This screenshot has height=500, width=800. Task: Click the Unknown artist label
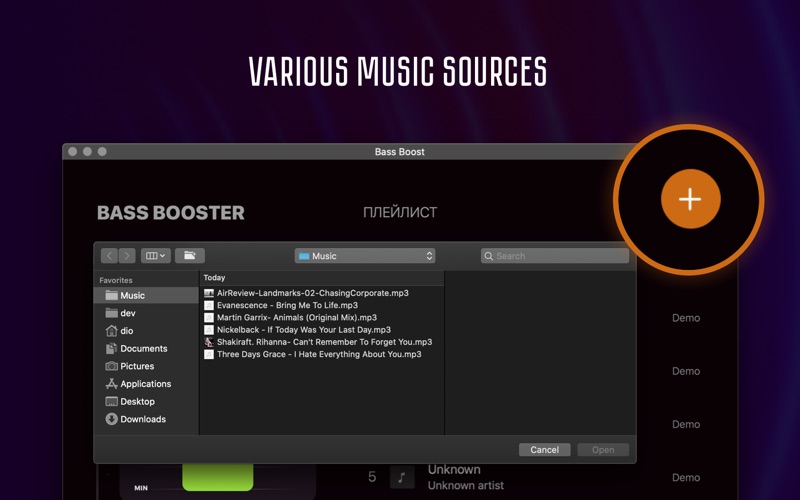(x=466, y=486)
